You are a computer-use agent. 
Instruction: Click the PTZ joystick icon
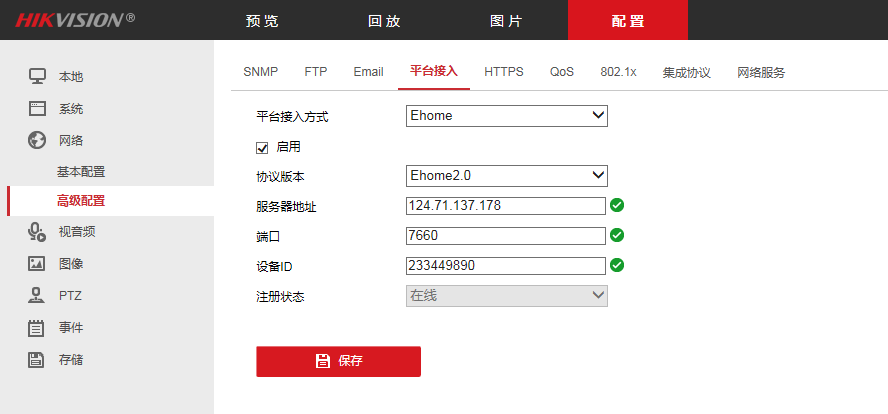37,296
